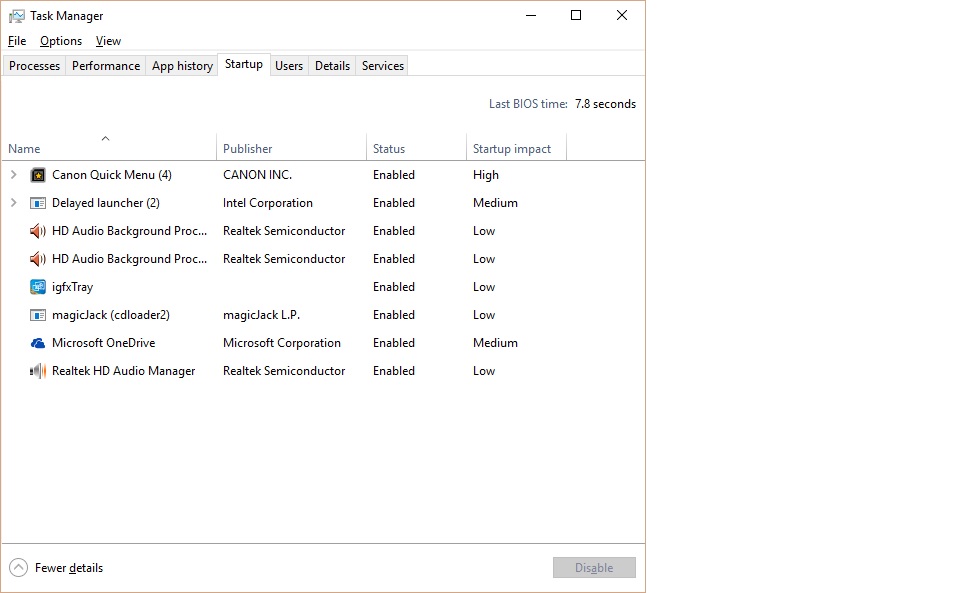Viewport: 960px width, 593px height.
Task: Click the Microsoft Corporation publisher cell
Action: tap(282, 343)
